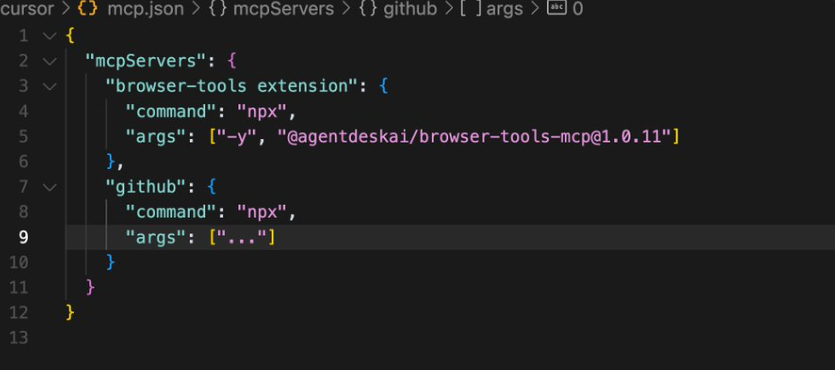Viewport: 835px width, 370px height.
Task: Open the cursor folder breadcrumb
Action: click(x=27, y=9)
